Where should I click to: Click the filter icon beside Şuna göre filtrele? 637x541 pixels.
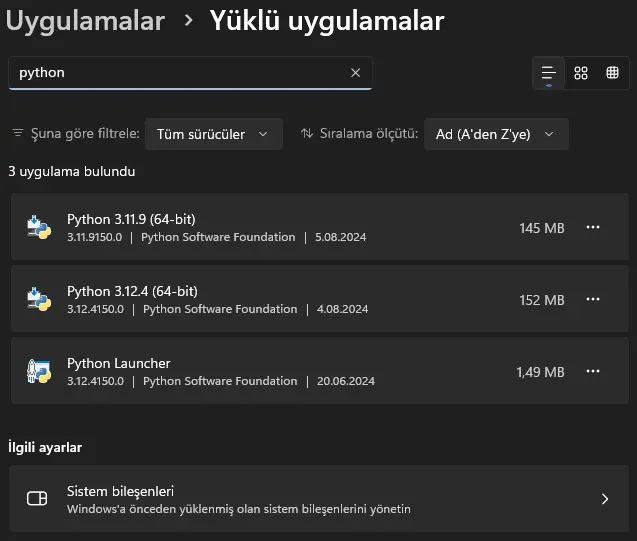[17, 133]
